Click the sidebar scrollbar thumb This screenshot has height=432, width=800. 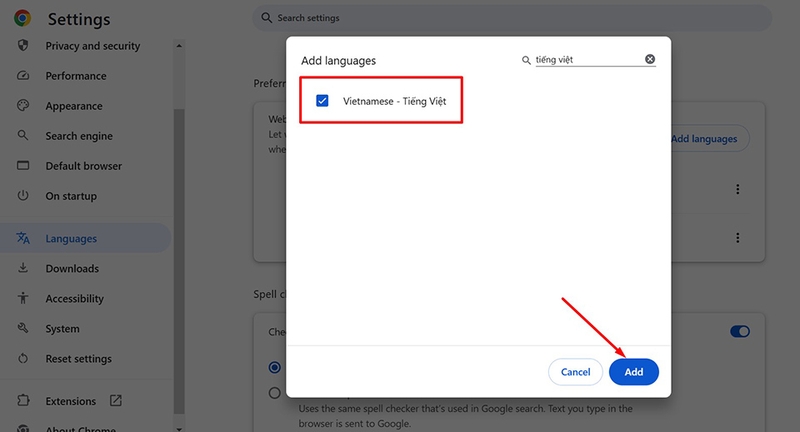(x=179, y=260)
